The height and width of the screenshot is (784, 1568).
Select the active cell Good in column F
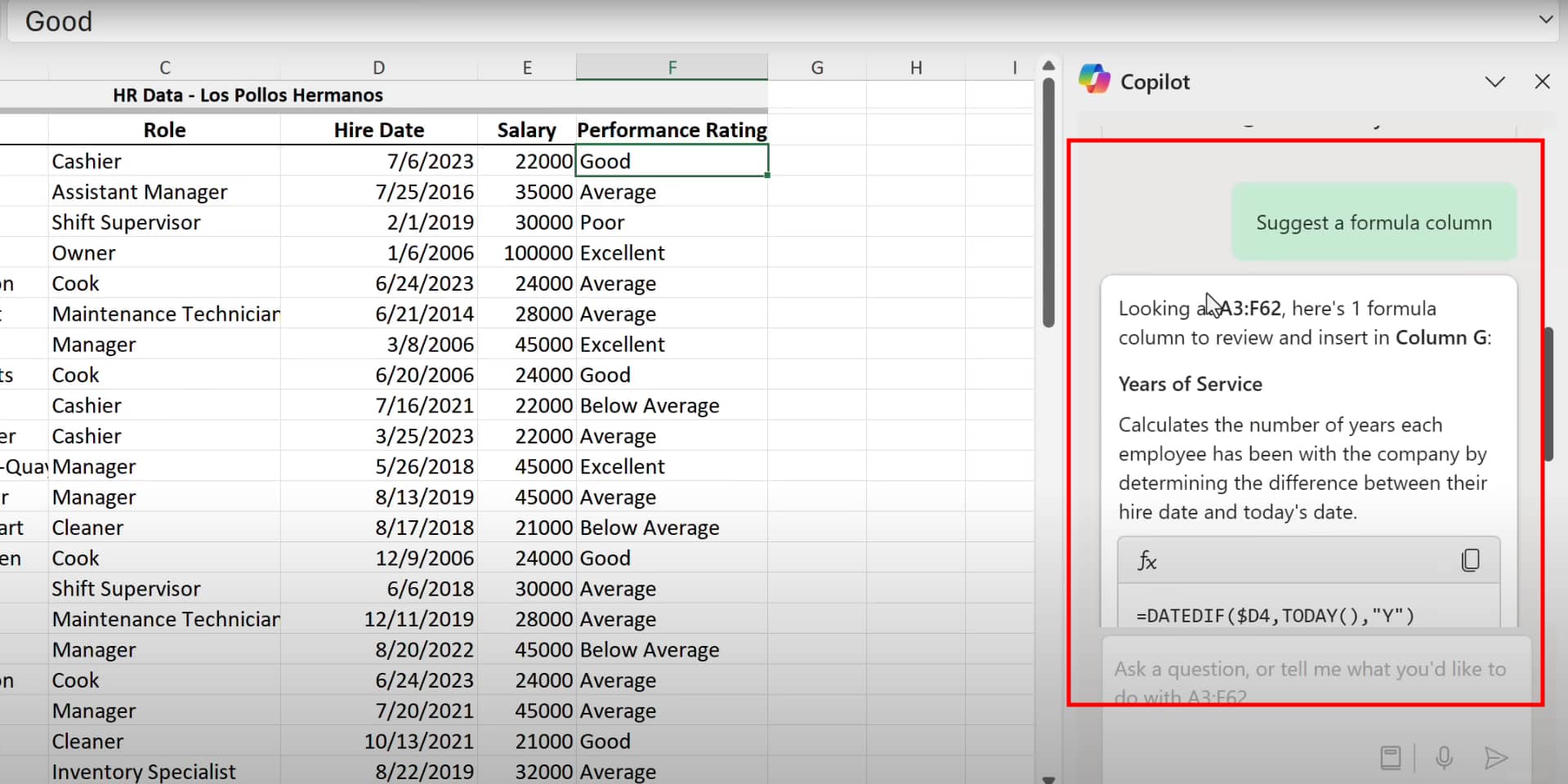672,161
